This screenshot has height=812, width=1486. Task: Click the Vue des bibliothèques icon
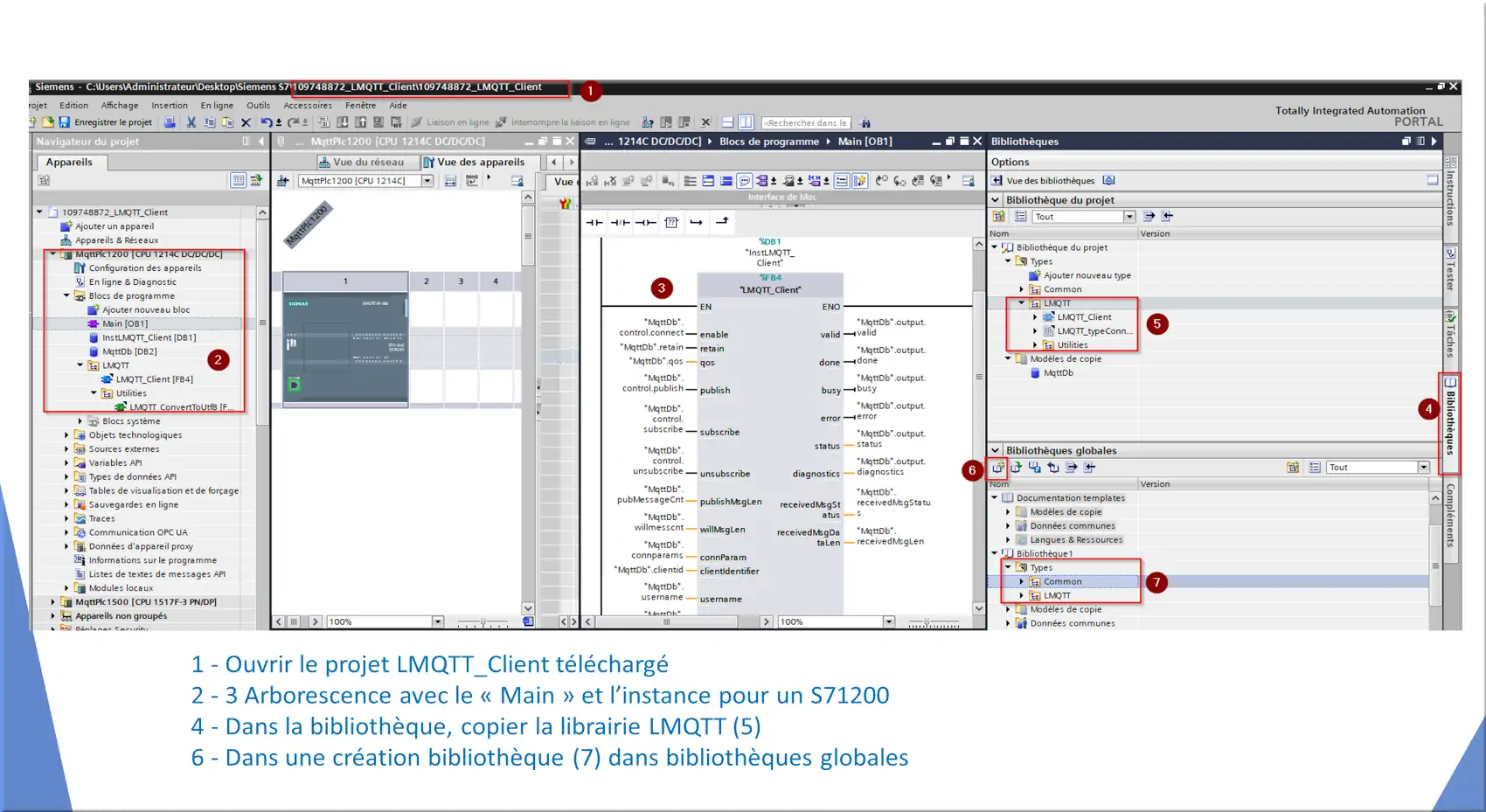pos(997,181)
